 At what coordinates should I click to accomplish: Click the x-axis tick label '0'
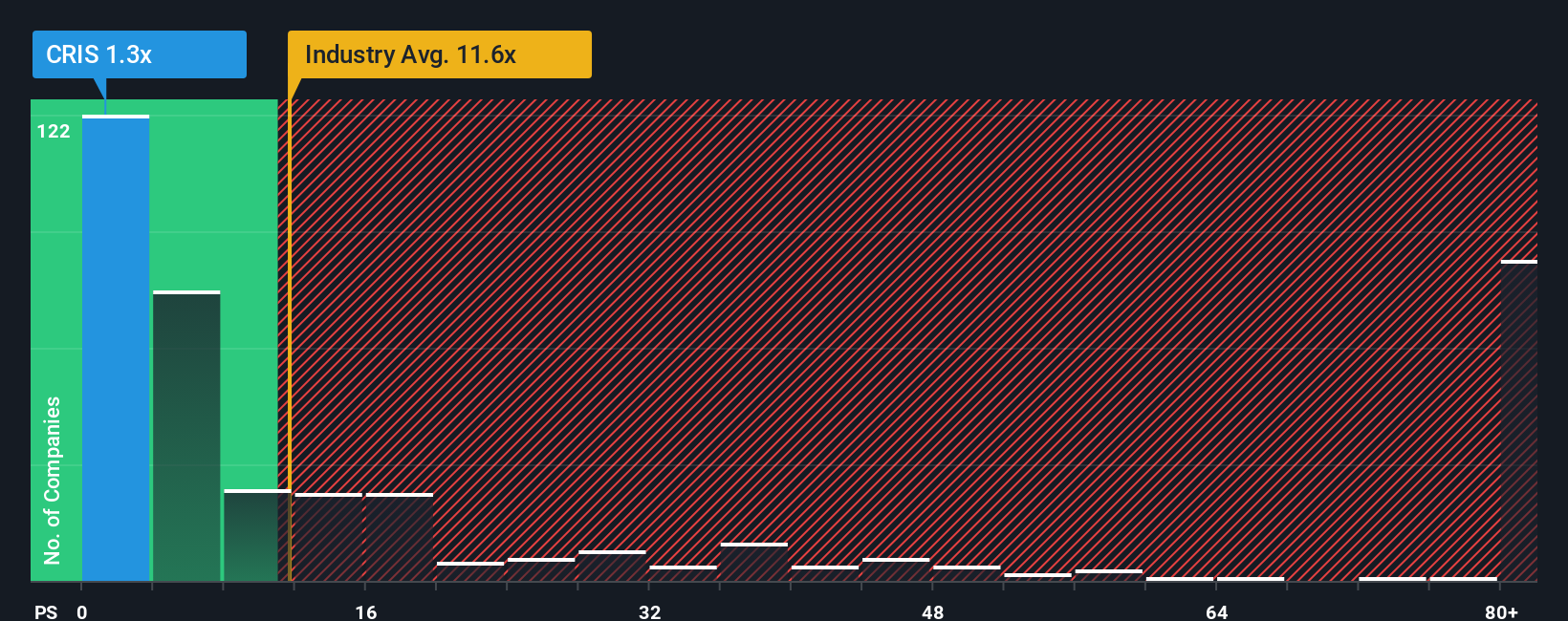(82, 611)
